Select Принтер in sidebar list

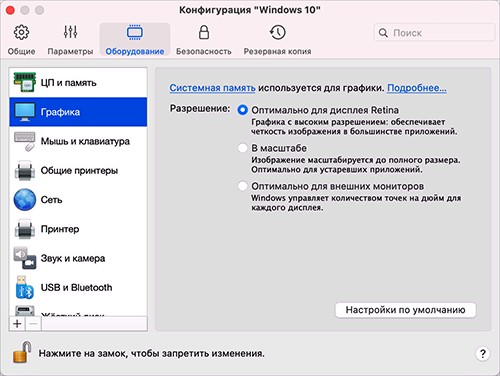pos(78,229)
